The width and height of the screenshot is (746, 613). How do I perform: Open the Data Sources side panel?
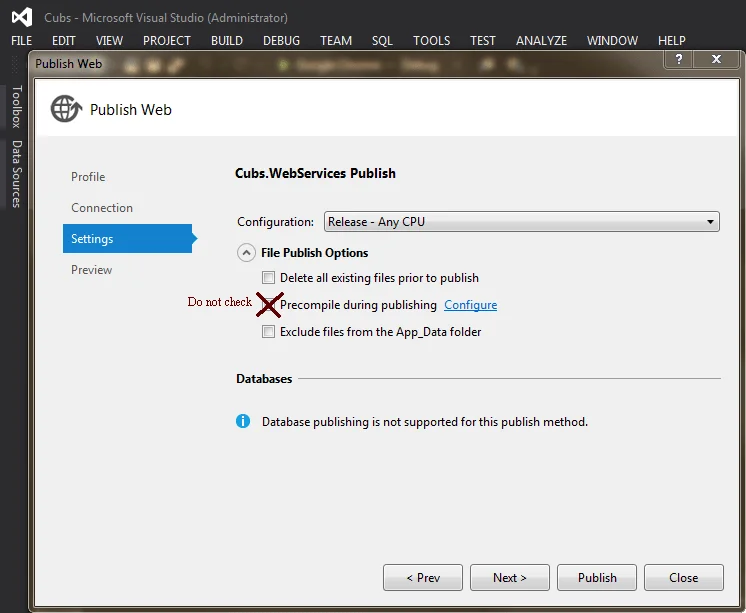tap(16, 174)
